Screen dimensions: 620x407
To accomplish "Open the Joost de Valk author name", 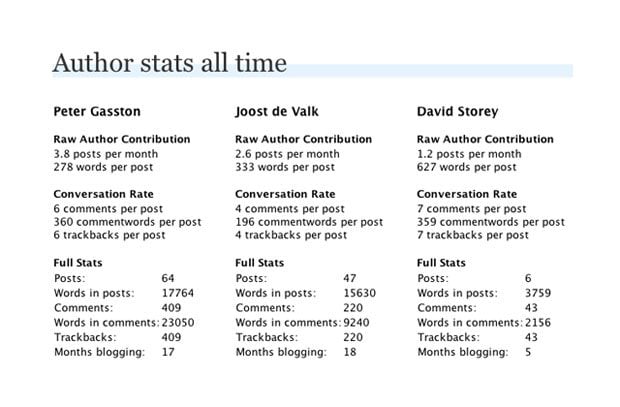I will (278, 112).
